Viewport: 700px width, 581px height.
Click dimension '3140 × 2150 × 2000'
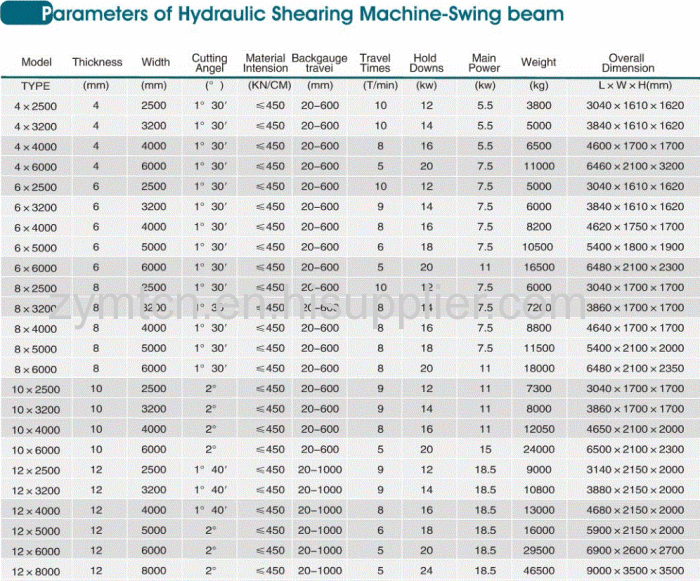(x=635, y=470)
